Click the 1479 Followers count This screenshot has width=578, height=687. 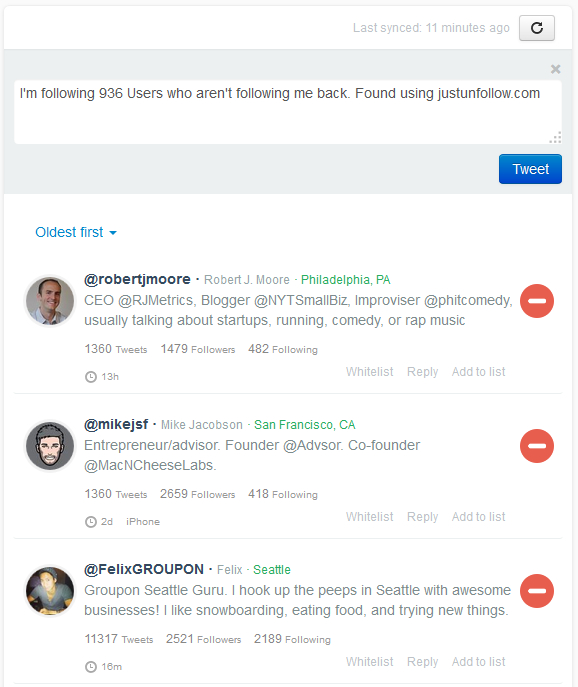click(198, 349)
